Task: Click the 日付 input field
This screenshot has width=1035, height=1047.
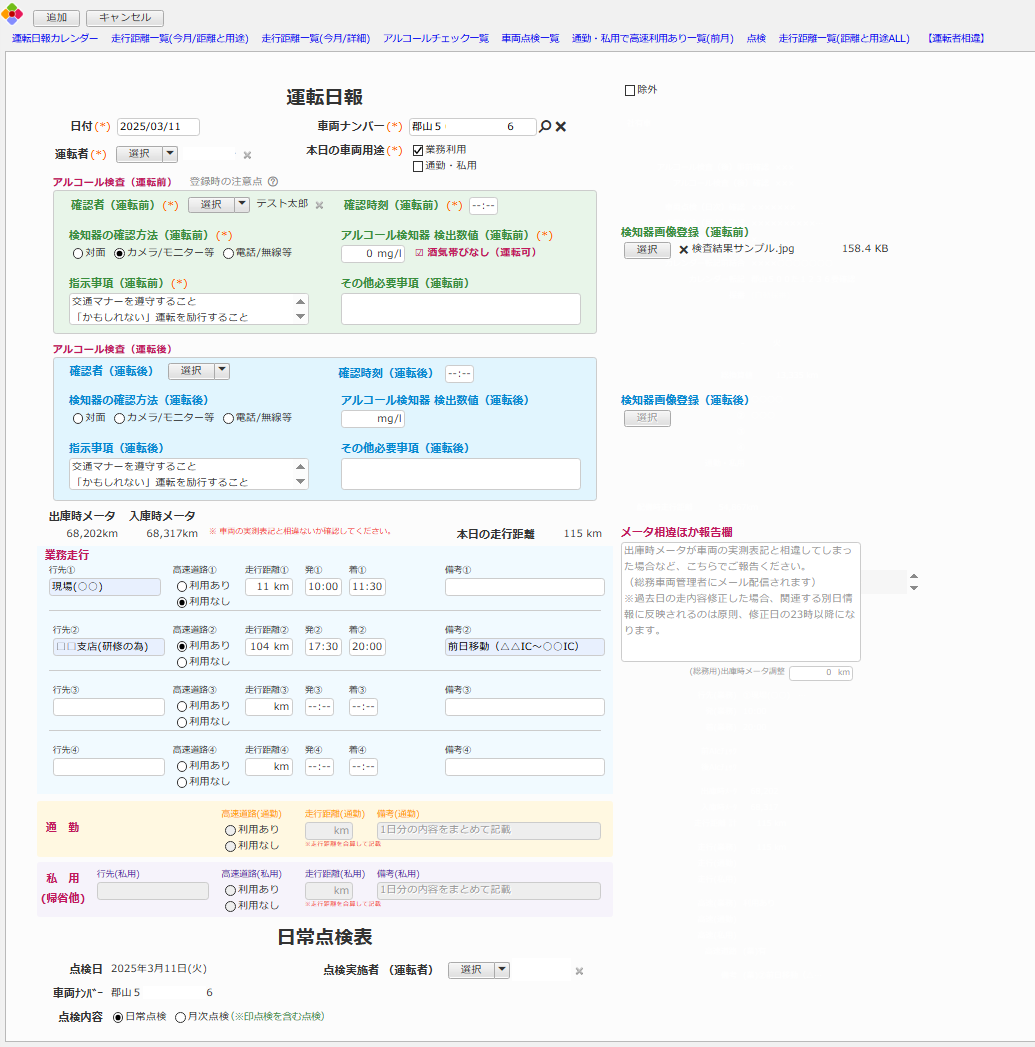Action: 158,127
